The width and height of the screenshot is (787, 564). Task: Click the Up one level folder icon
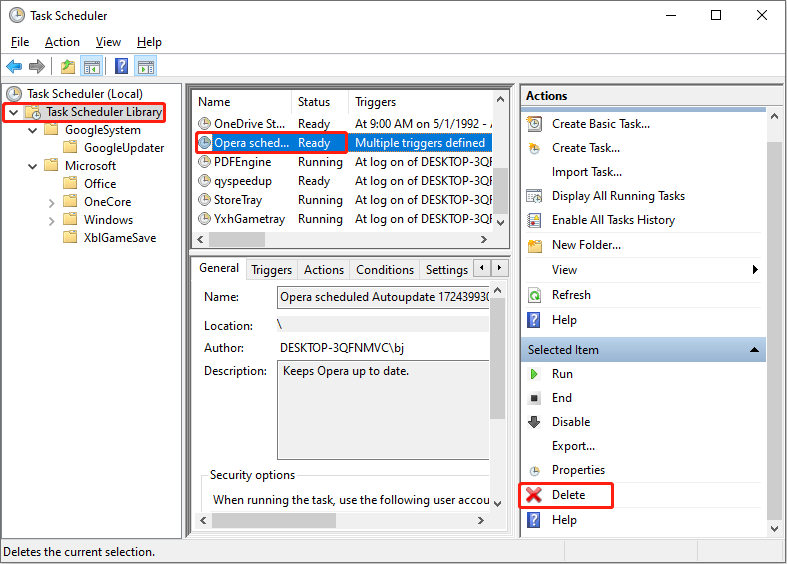point(68,66)
